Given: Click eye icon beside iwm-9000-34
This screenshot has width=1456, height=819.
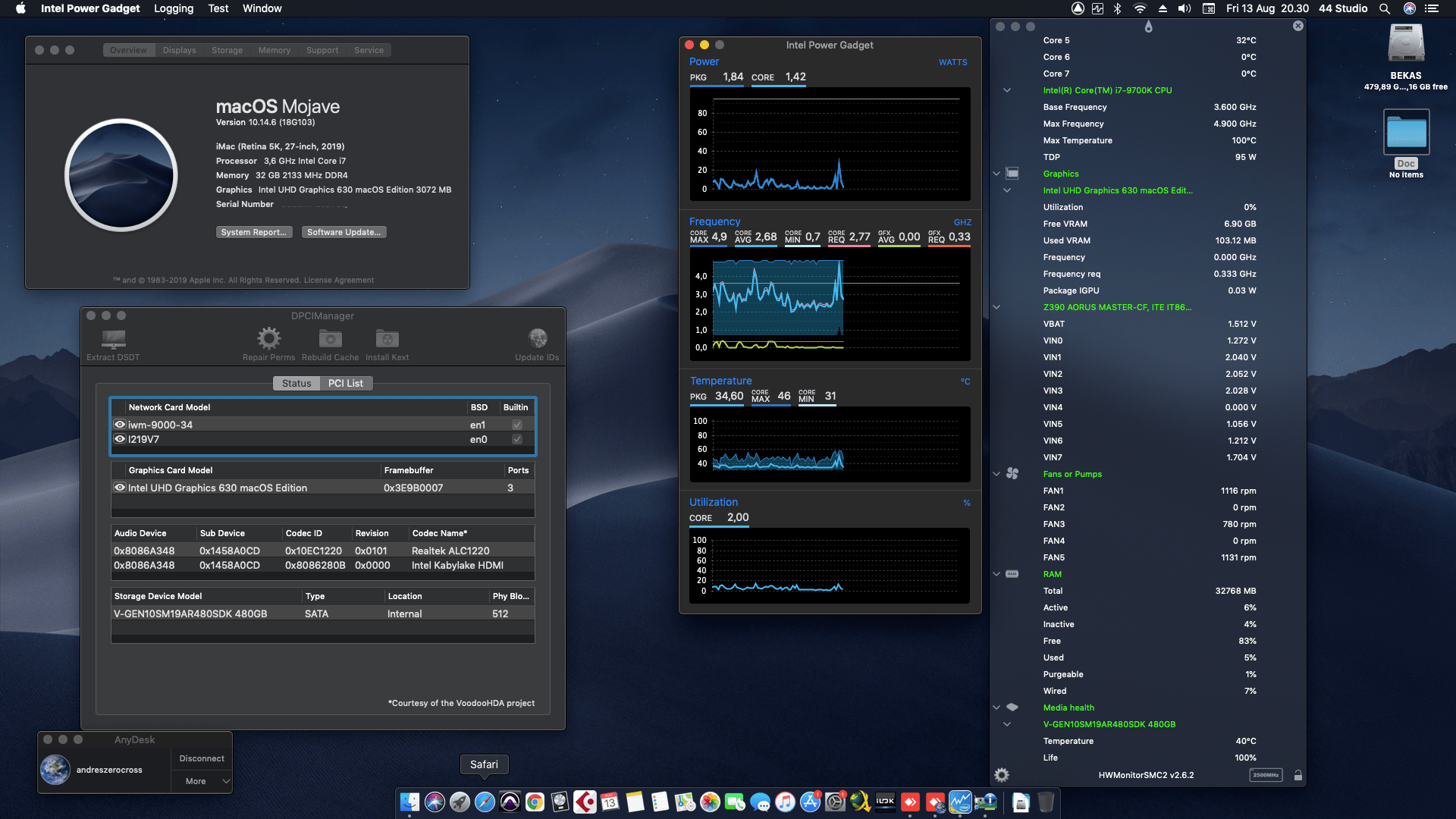Looking at the screenshot, I should [120, 425].
